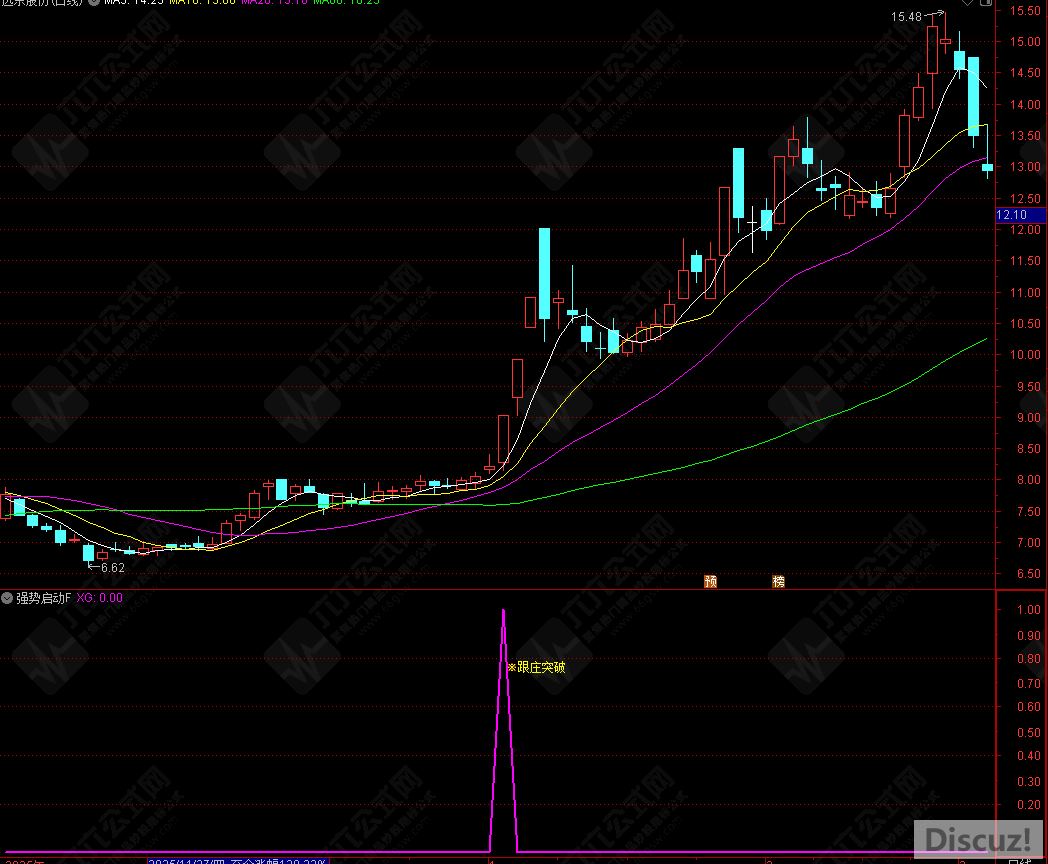Click the 榜 marker icon on the chart

point(779,581)
